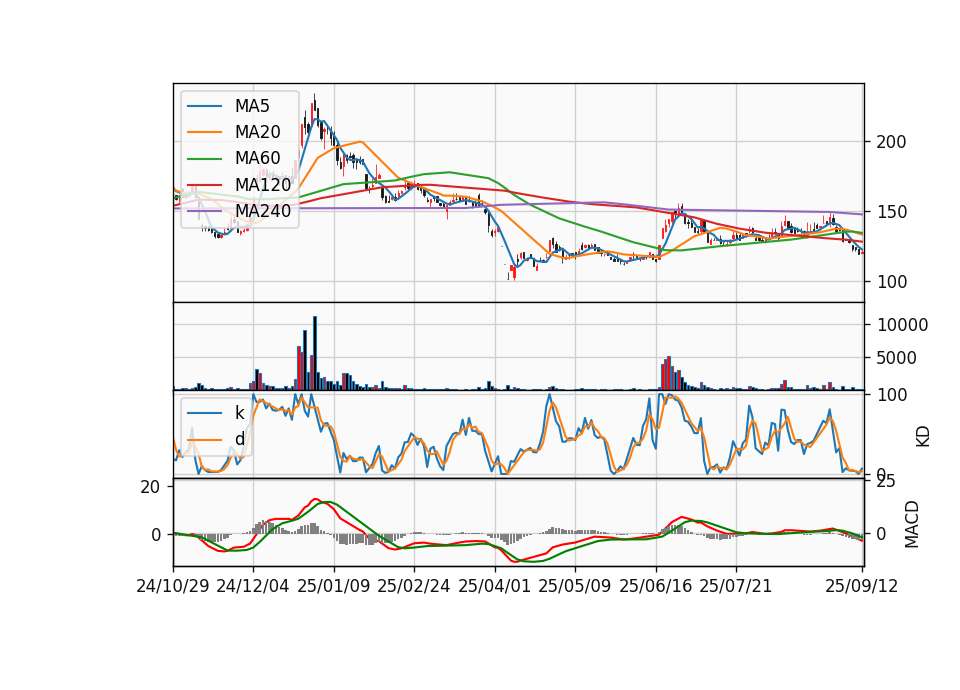Click the 150 price axis label
The height and width of the screenshot is (690, 960).
891,212
